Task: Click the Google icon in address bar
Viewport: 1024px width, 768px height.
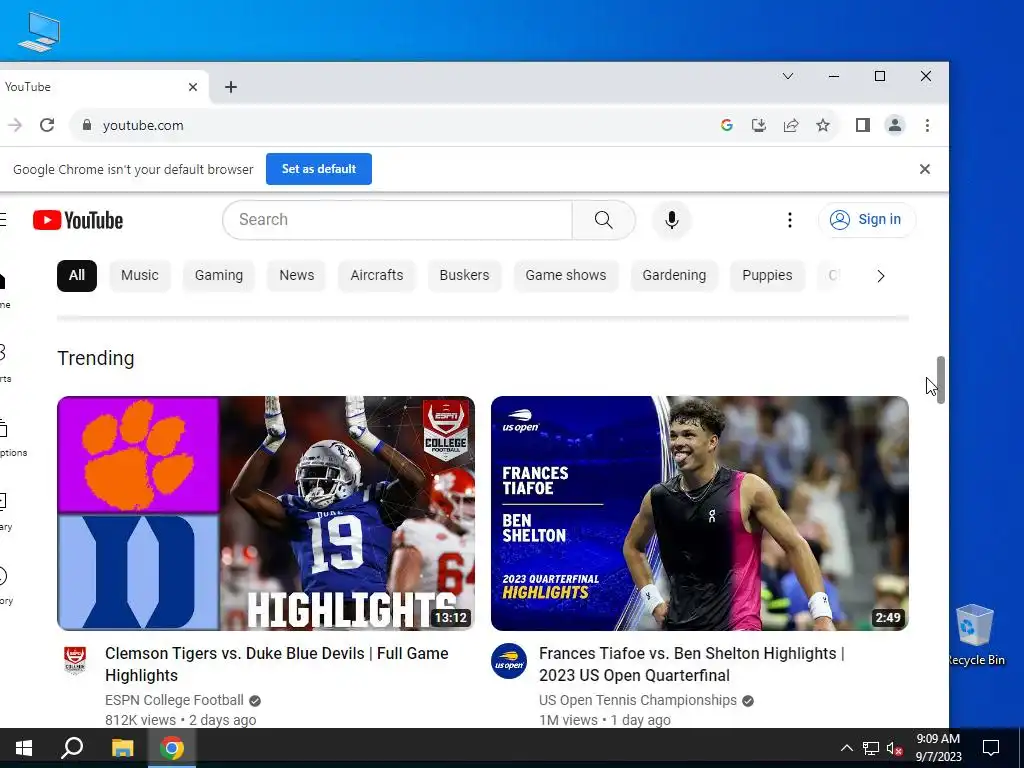Action: (x=726, y=125)
